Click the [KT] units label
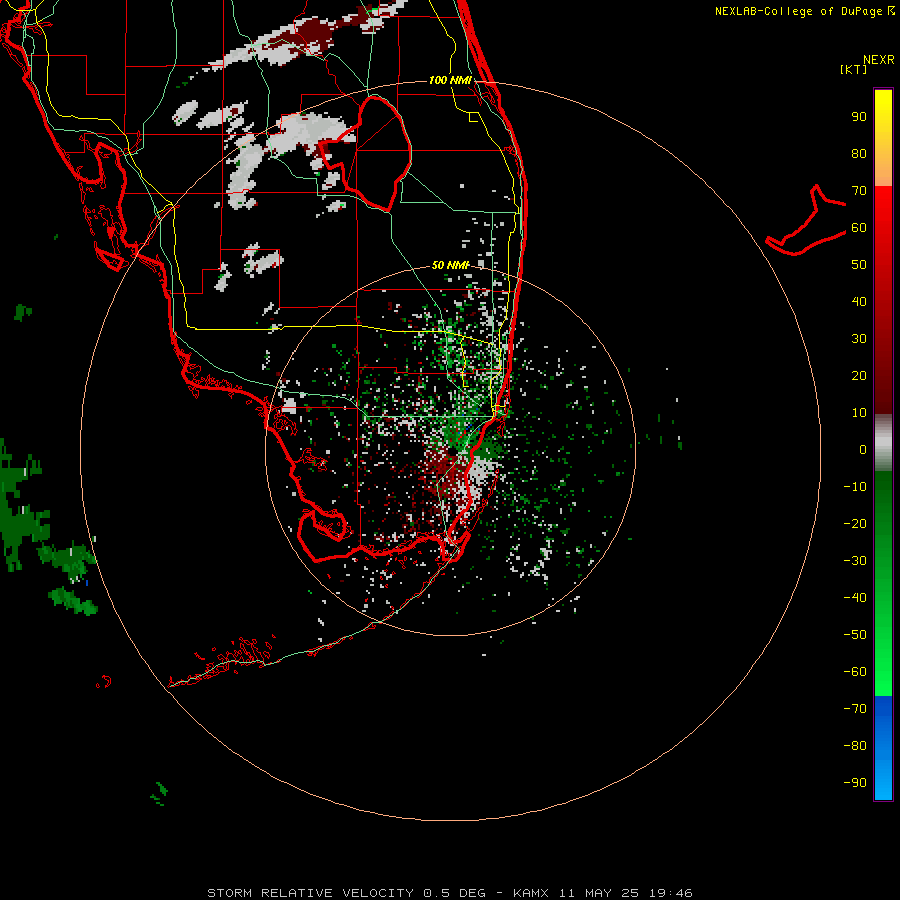Image resolution: width=900 pixels, height=900 pixels. pyautogui.click(x=854, y=69)
